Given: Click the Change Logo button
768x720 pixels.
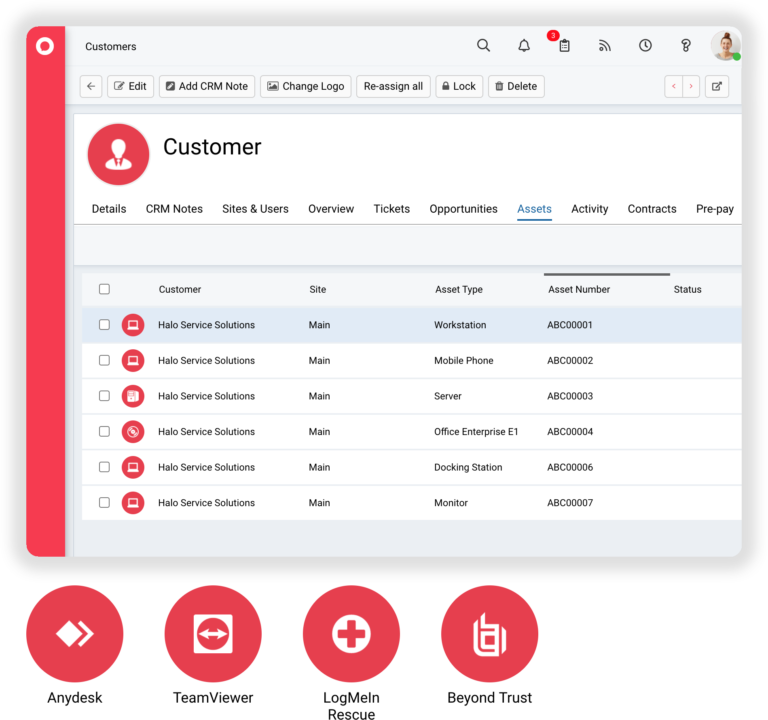Looking at the screenshot, I should [306, 86].
